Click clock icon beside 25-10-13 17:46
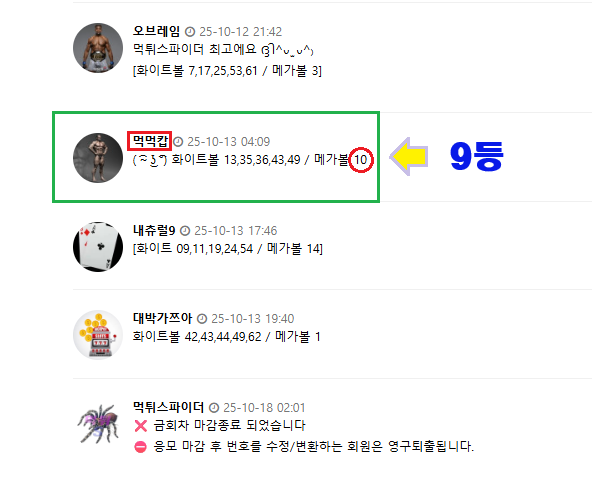592x485 pixels. pos(185,231)
